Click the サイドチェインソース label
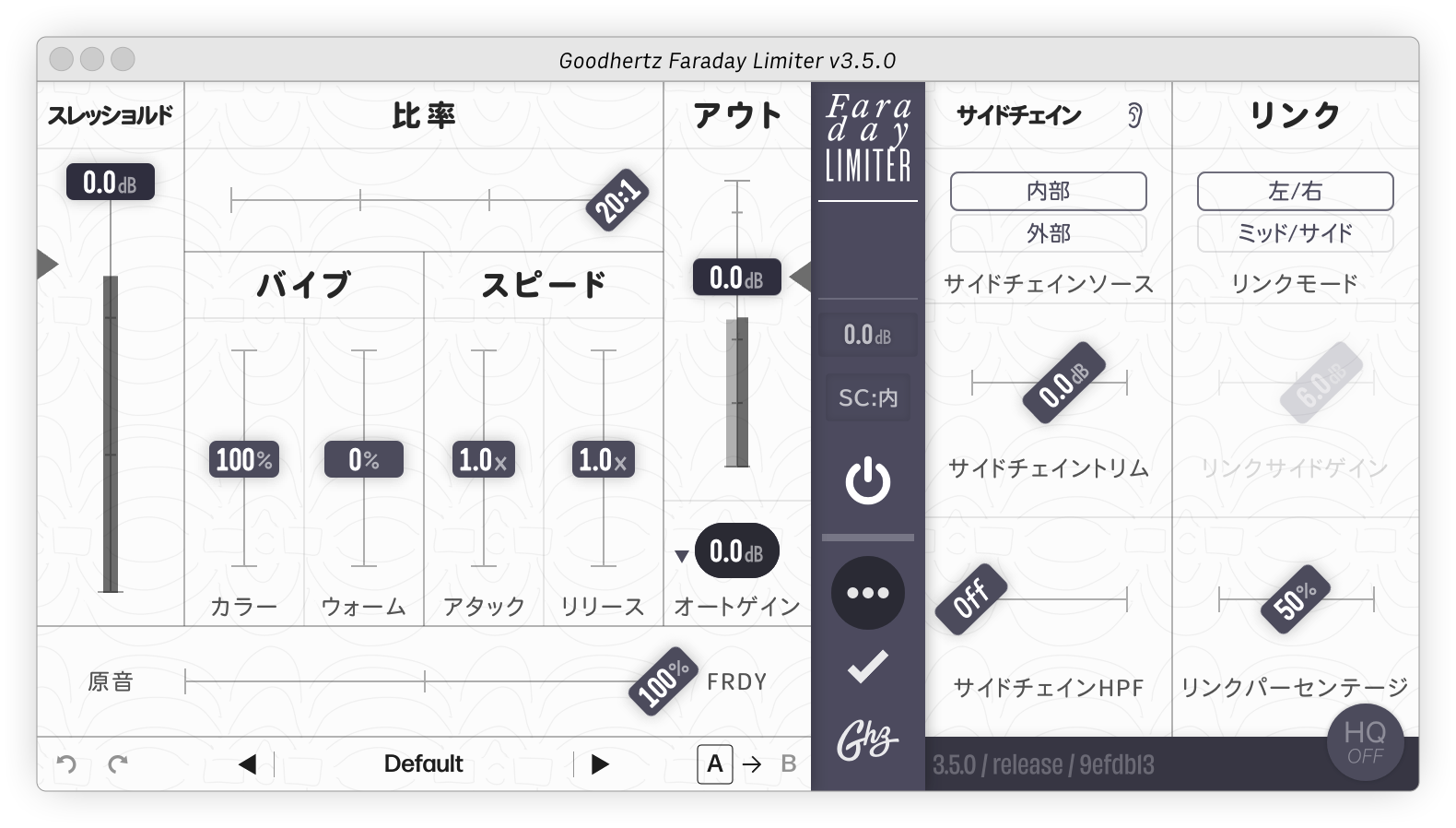This screenshot has height=828, width=1456. click(x=1049, y=283)
